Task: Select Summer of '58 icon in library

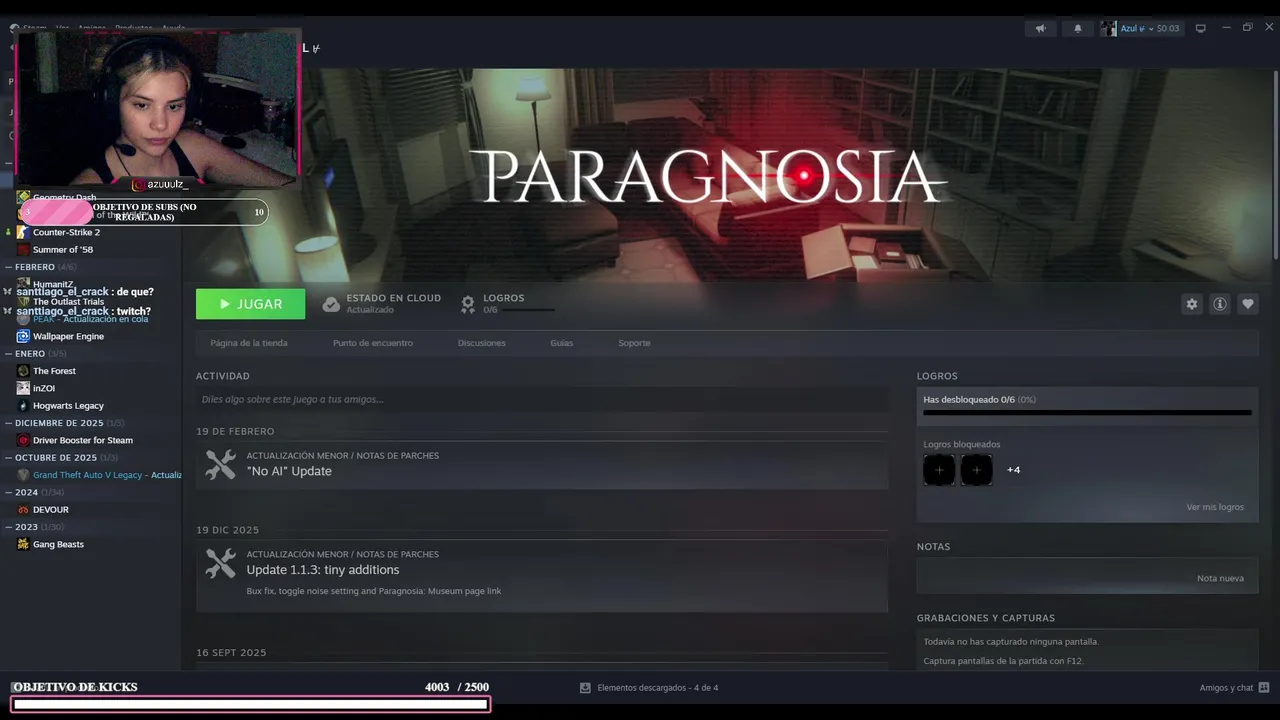Action: (x=23, y=250)
